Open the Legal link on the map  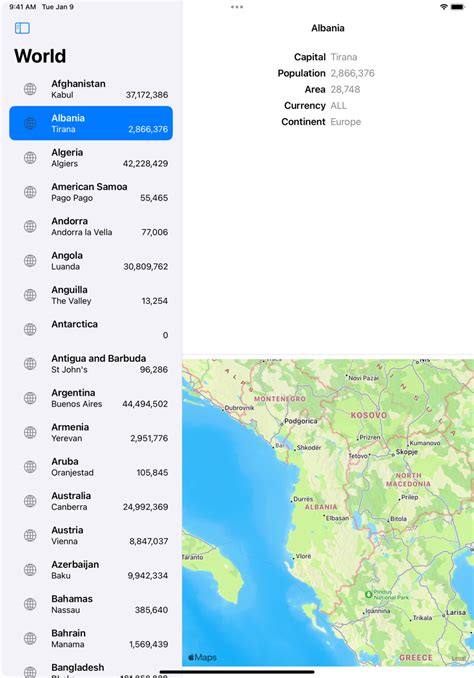(x=459, y=659)
